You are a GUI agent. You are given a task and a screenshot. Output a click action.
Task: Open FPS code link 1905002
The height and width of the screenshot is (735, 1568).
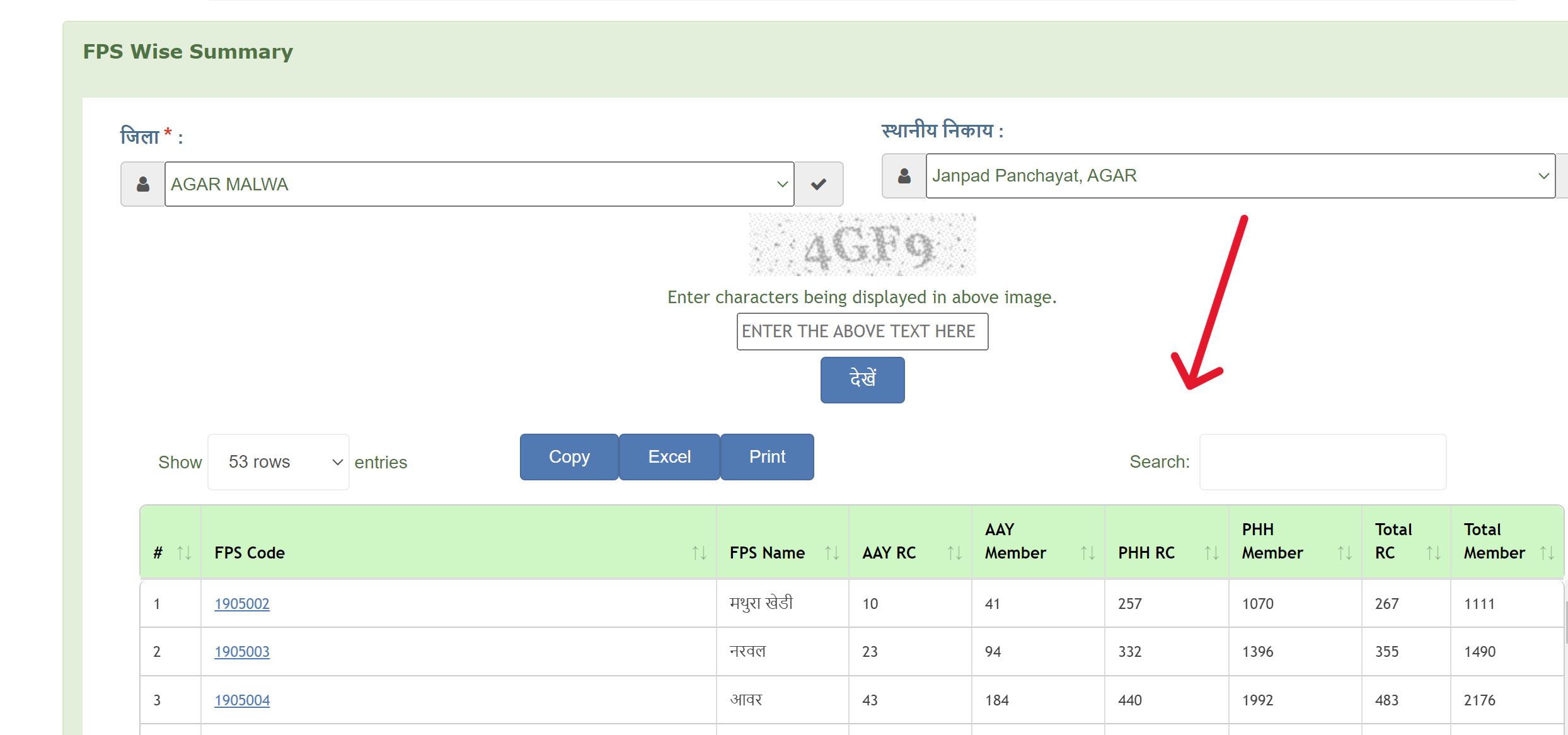click(242, 603)
